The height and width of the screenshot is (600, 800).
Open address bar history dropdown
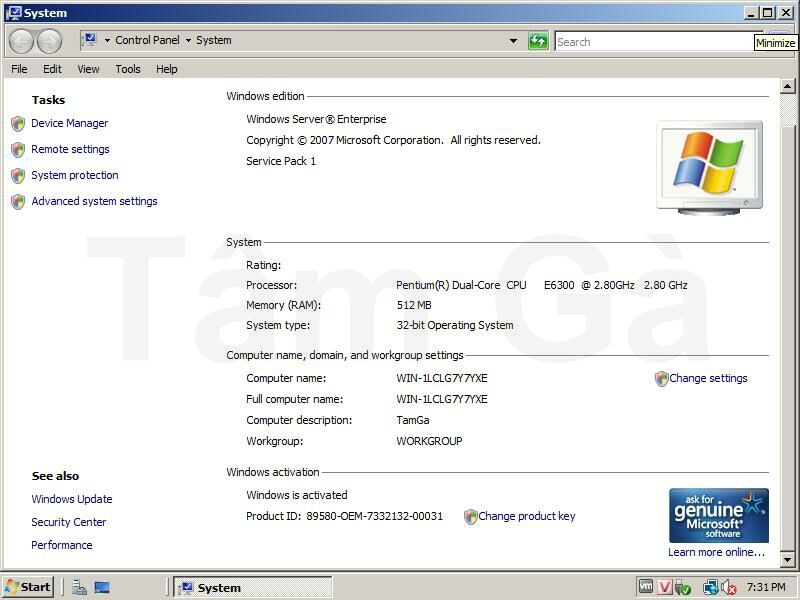[513, 41]
